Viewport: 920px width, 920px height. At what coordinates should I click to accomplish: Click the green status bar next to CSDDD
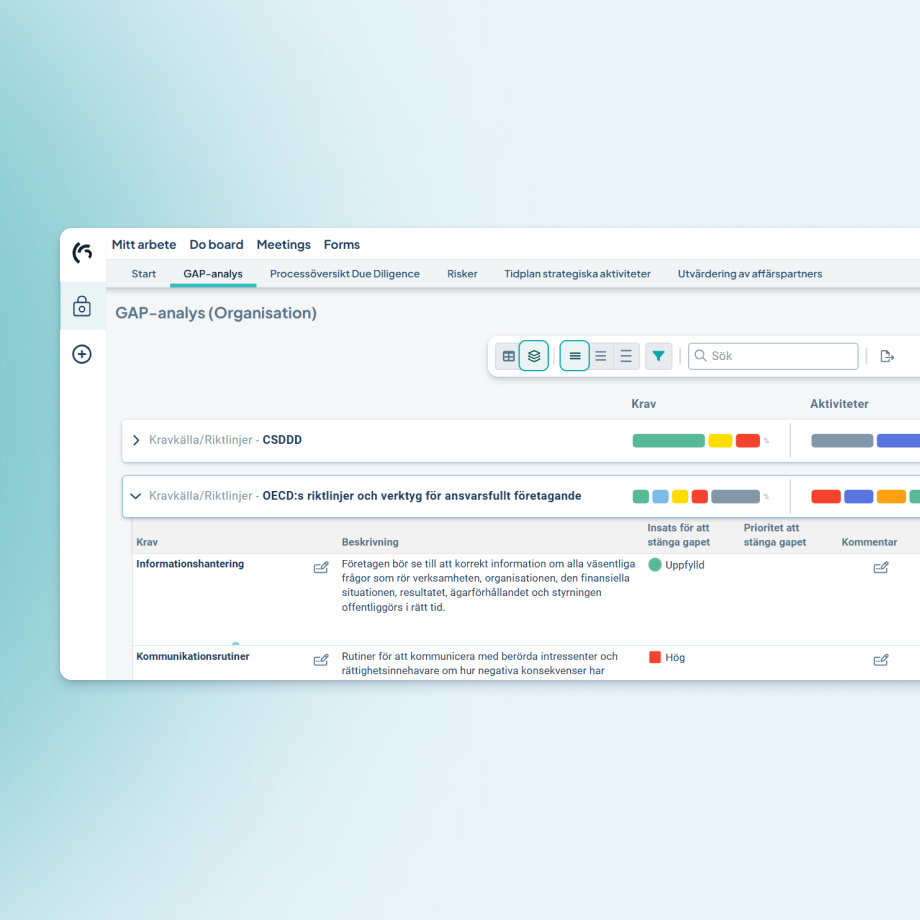point(668,440)
